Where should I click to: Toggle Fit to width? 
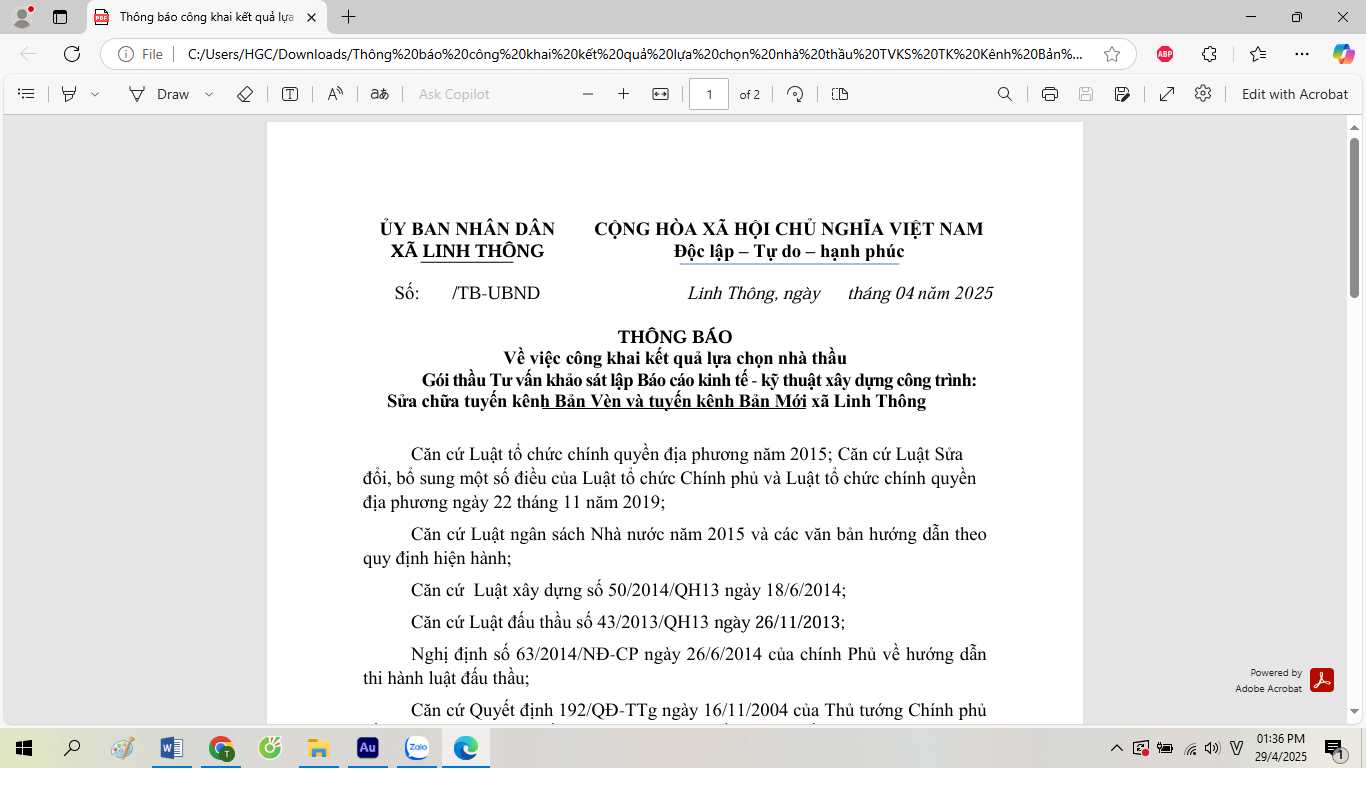(x=660, y=94)
